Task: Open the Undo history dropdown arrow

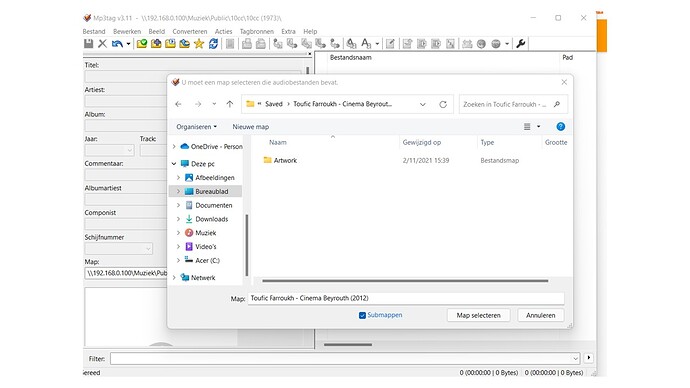Action: tap(128, 44)
